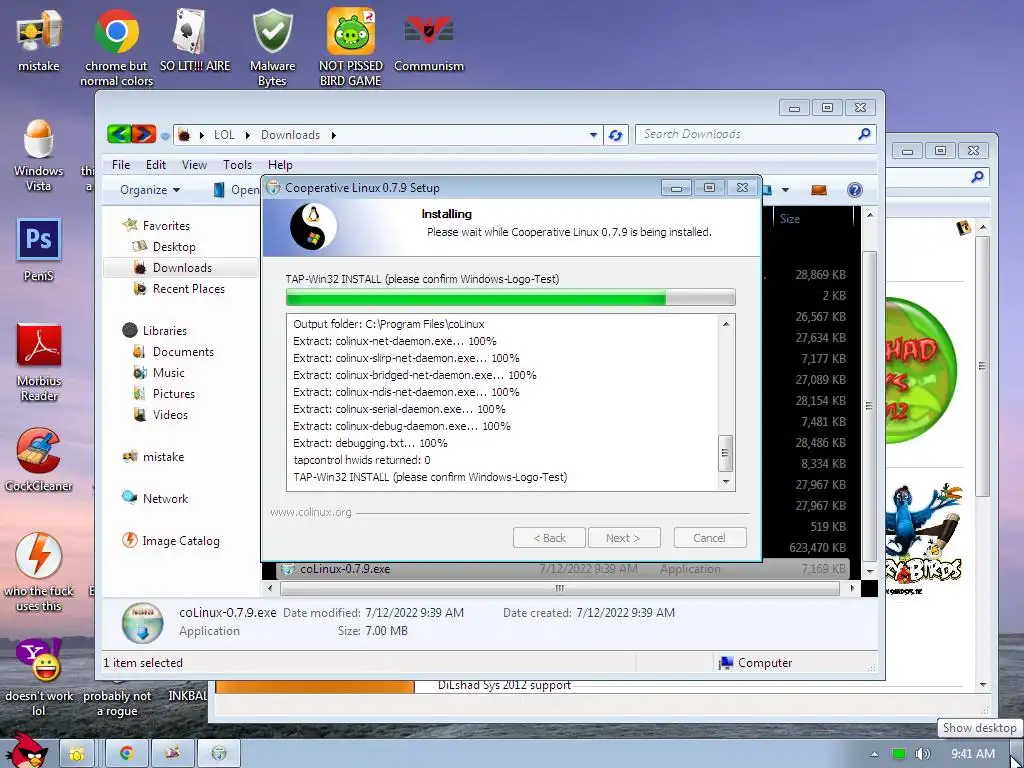Show hidden tray icons arrow

coord(874,754)
